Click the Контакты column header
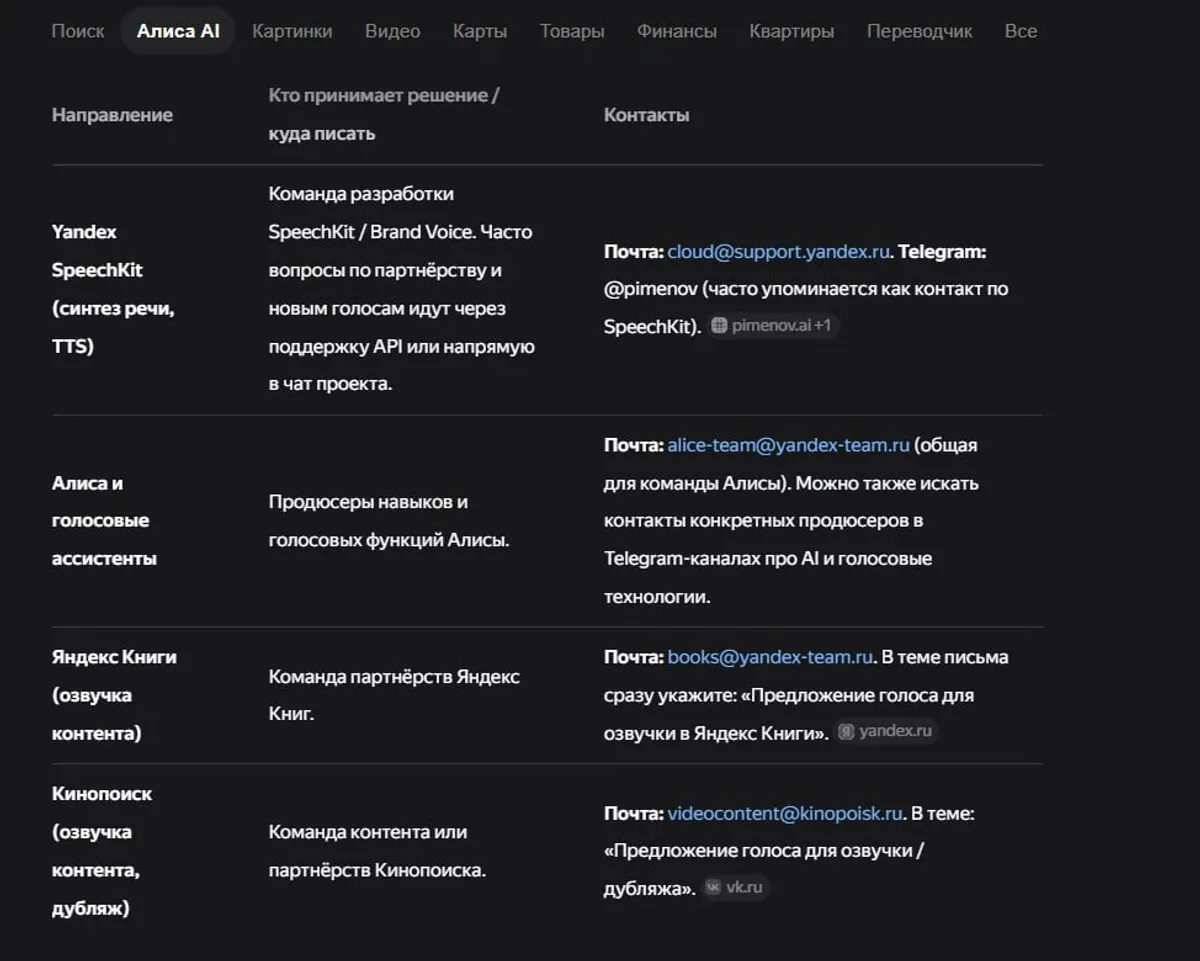Image resolution: width=1200 pixels, height=961 pixels. [x=646, y=115]
